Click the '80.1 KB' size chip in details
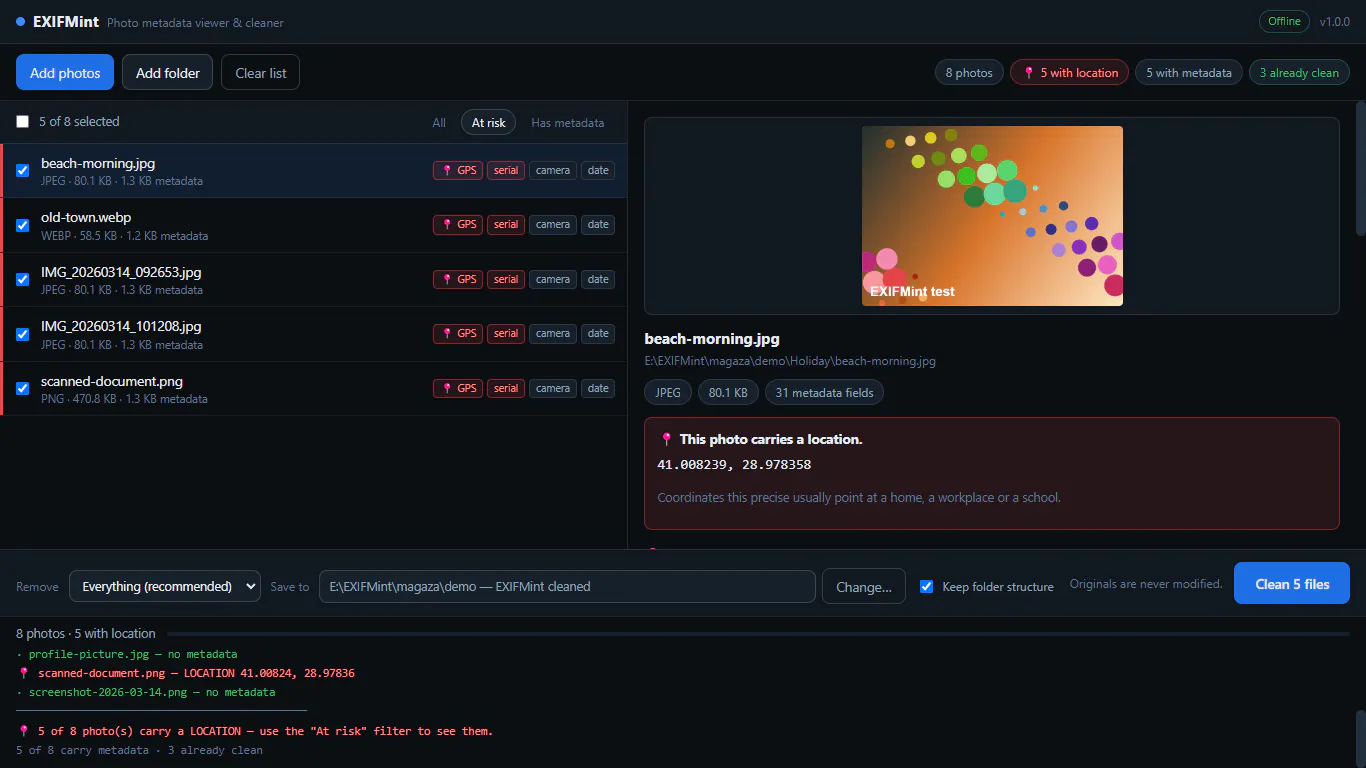Screen dimensions: 1366x768 click(x=728, y=393)
